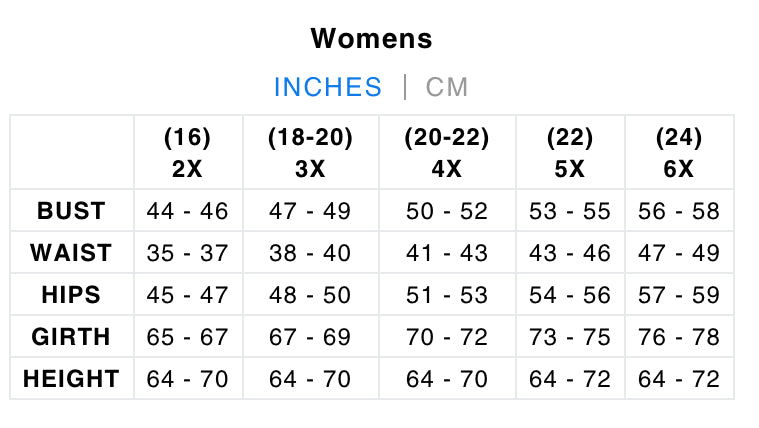Click the HIPS row label
Screen dimensions: 759x428
coord(71,295)
